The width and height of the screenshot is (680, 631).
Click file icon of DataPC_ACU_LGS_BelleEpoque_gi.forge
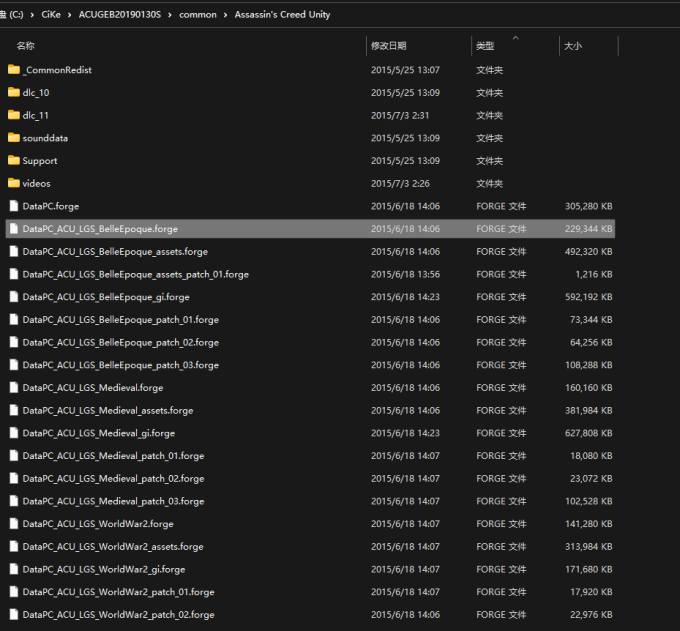coord(14,297)
